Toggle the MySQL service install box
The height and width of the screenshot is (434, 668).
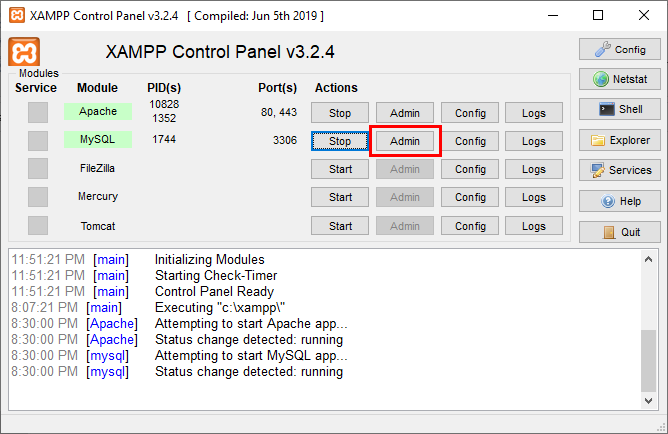pyautogui.click(x=38, y=141)
